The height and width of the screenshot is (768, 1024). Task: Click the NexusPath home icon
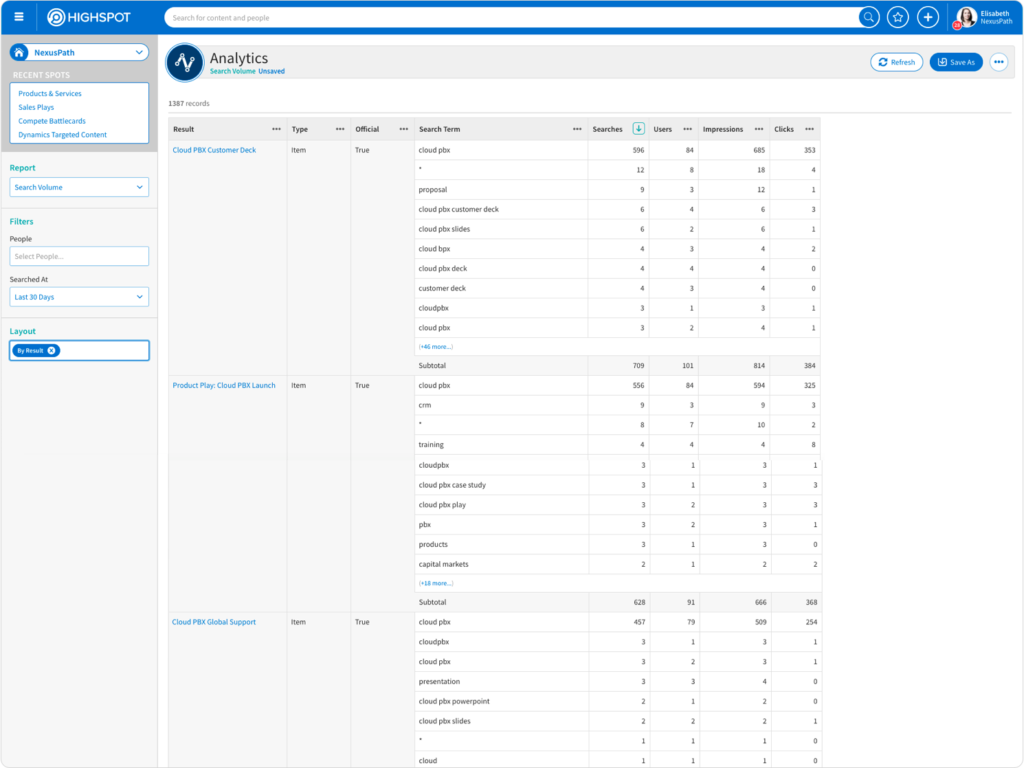[x=20, y=52]
